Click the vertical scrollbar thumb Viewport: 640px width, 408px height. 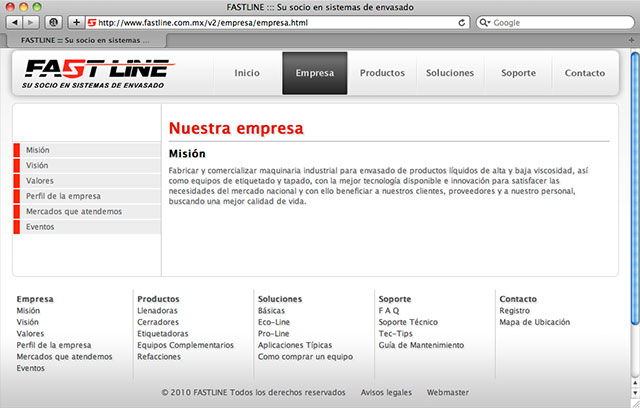click(x=635, y=188)
